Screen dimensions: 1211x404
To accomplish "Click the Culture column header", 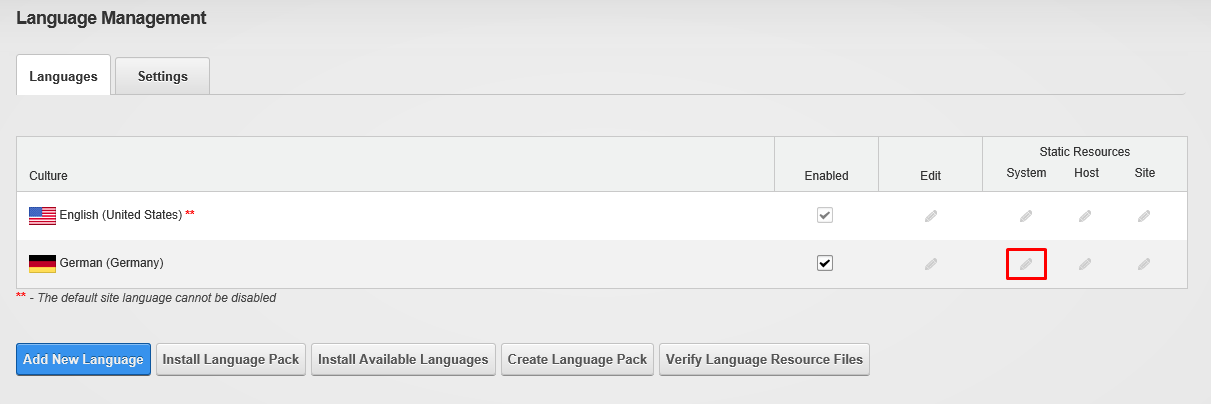I will (48, 175).
